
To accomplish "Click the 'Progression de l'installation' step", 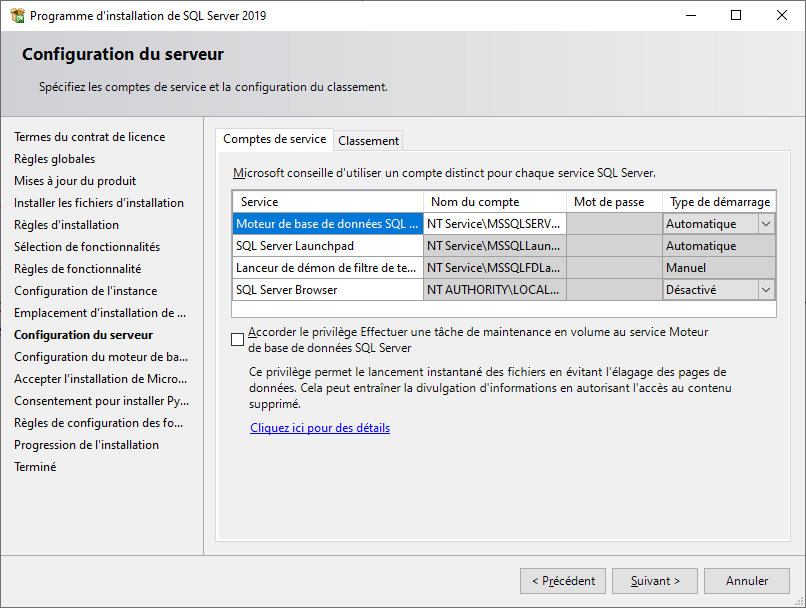I will point(86,445).
